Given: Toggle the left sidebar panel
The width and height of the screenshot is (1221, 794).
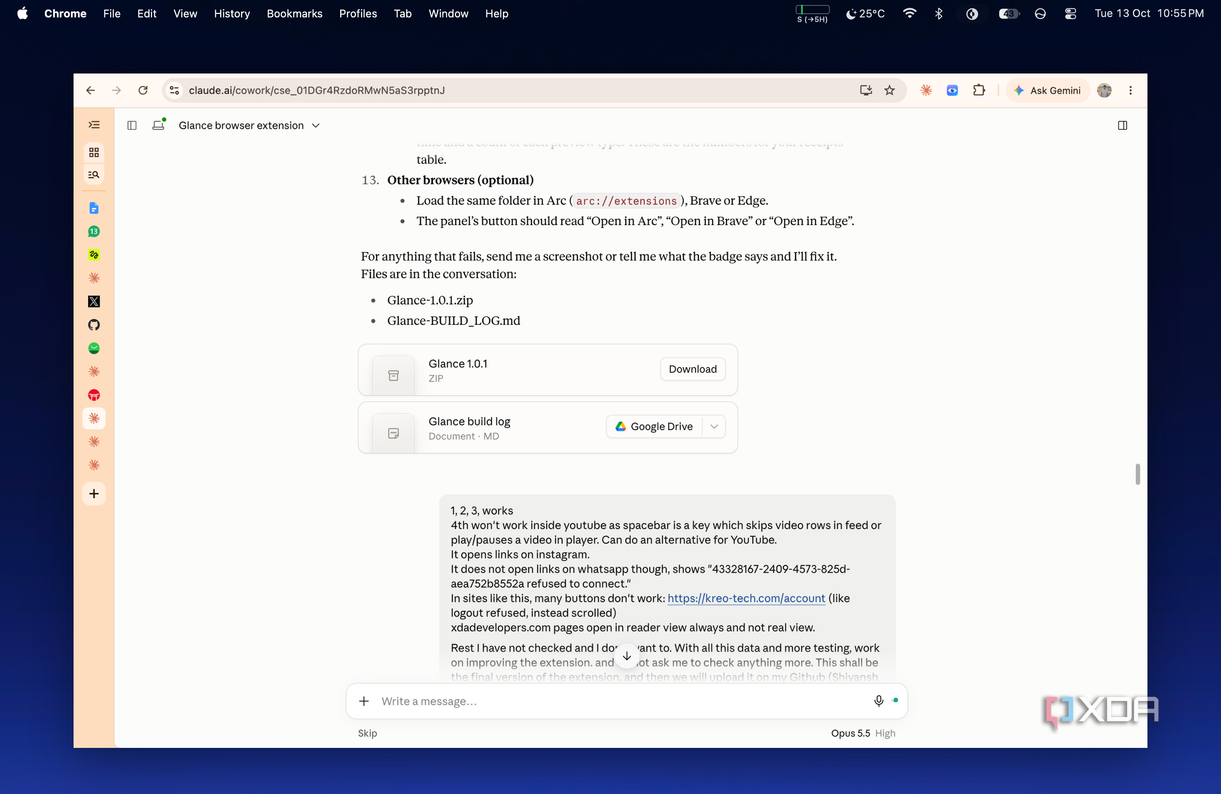Looking at the screenshot, I should coord(132,126).
